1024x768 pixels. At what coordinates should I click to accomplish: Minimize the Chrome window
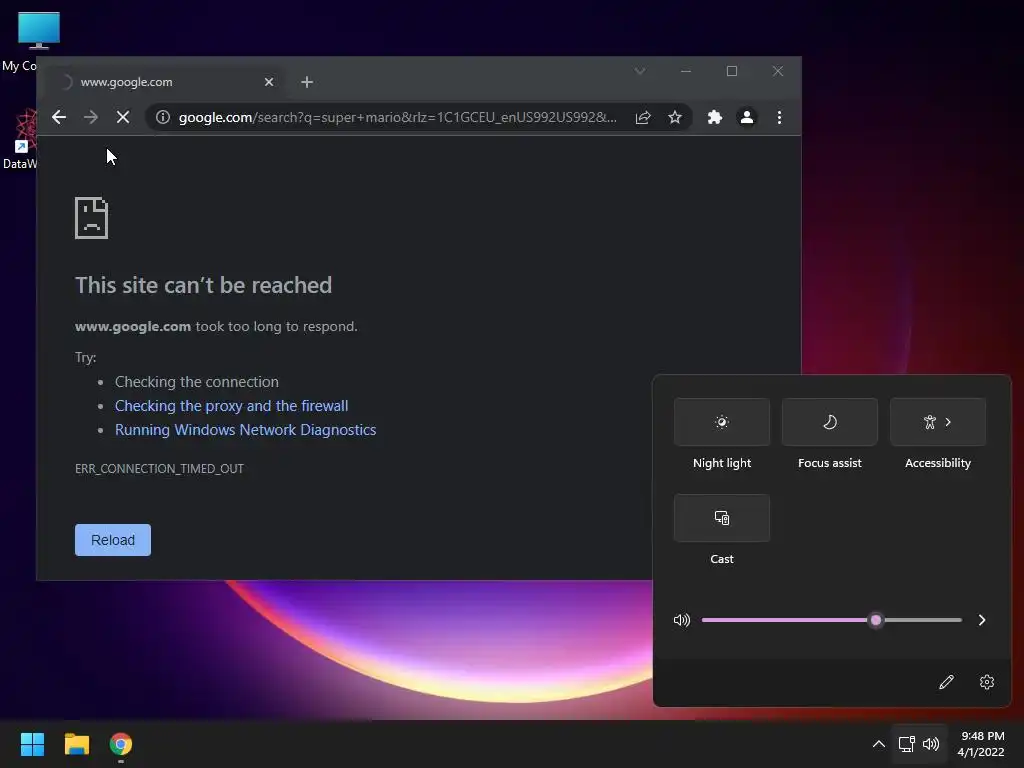[686, 71]
